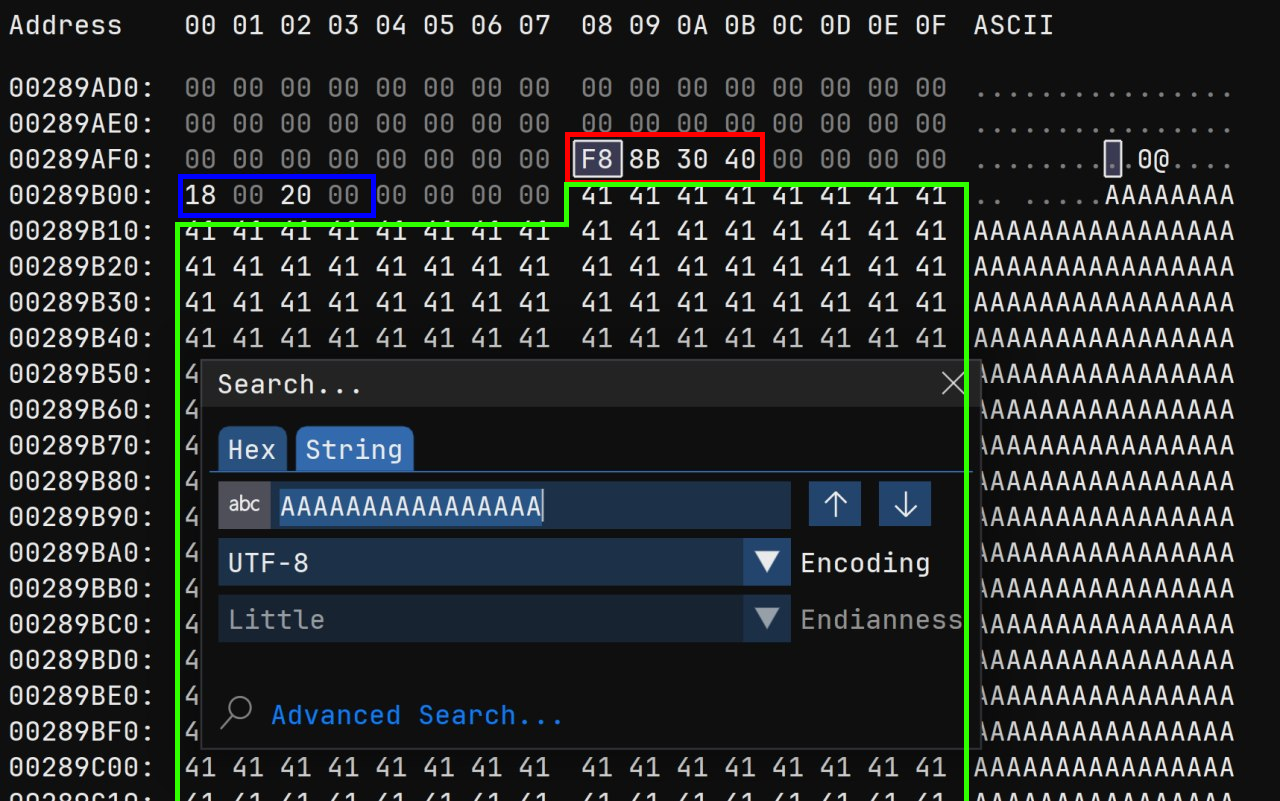Select the 40 byte inside the red box
The image size is (1280, 801).
pyautogui.click(x=739, y=158)
